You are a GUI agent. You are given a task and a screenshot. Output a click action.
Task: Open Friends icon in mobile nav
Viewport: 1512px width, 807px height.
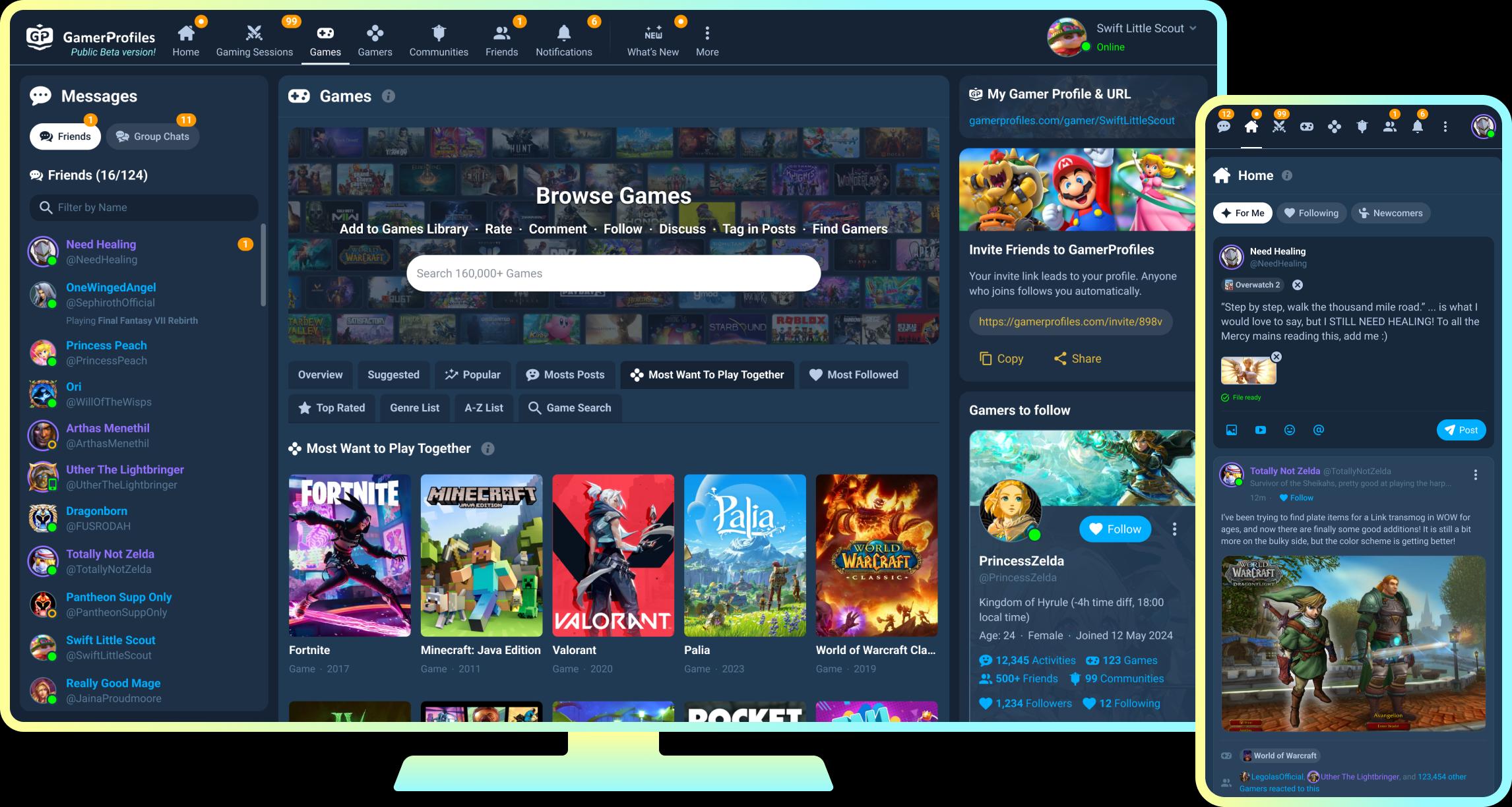[1390, 126]
